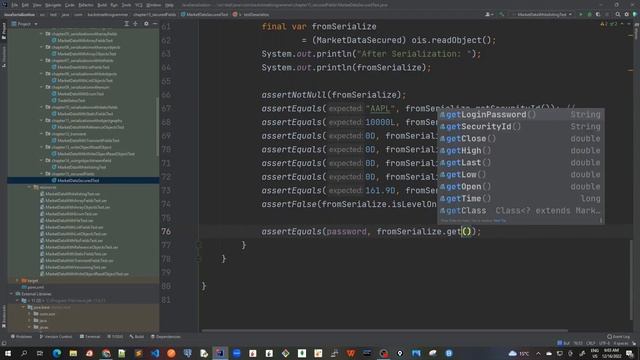Open the Build menu
Image resolution: width=640 pixels, height=360 pixels.
[102, 5]
